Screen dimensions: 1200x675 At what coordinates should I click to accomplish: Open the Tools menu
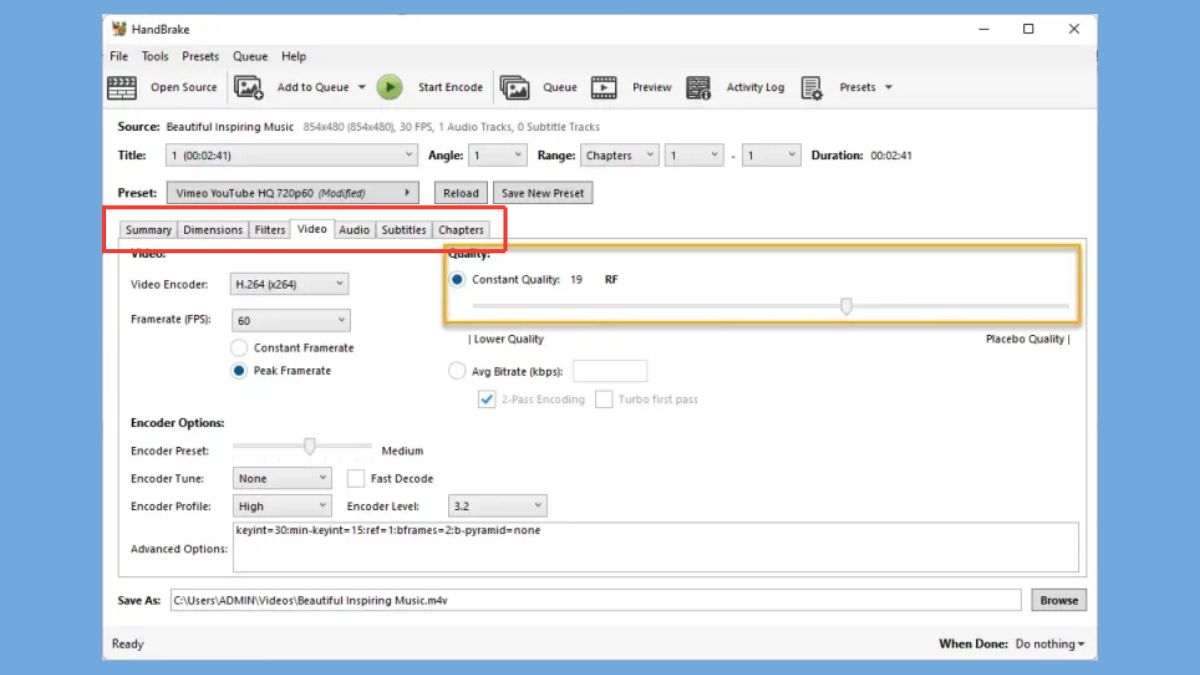coord(155,57)
